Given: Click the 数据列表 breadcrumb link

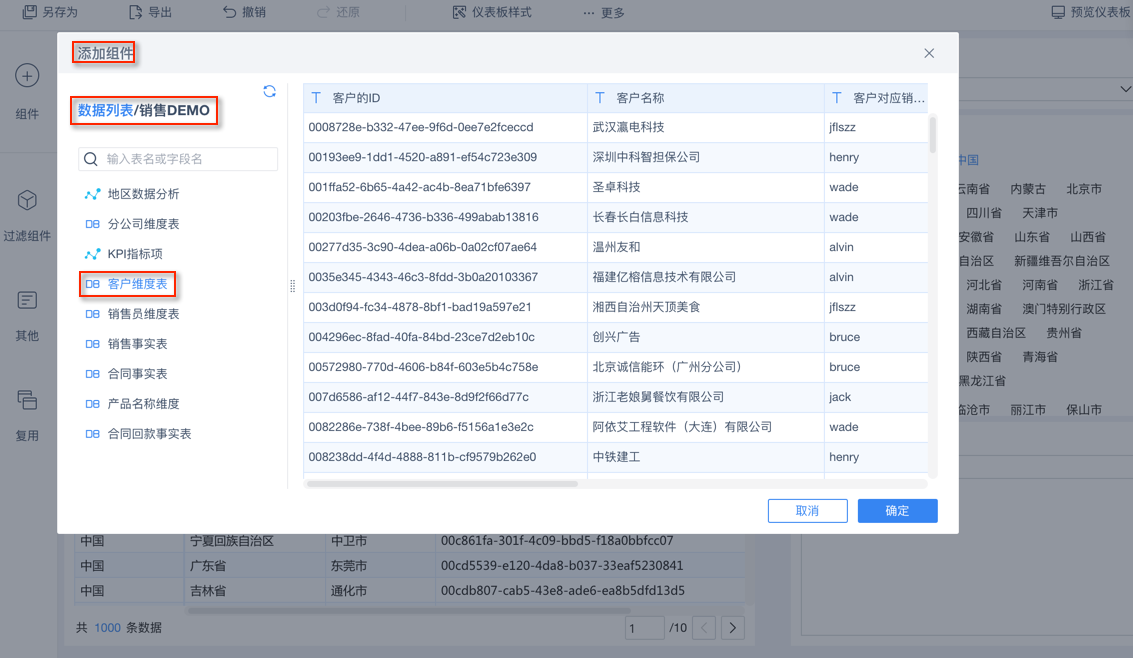Looking at the screenshot, I should click(x=105, y=111).
